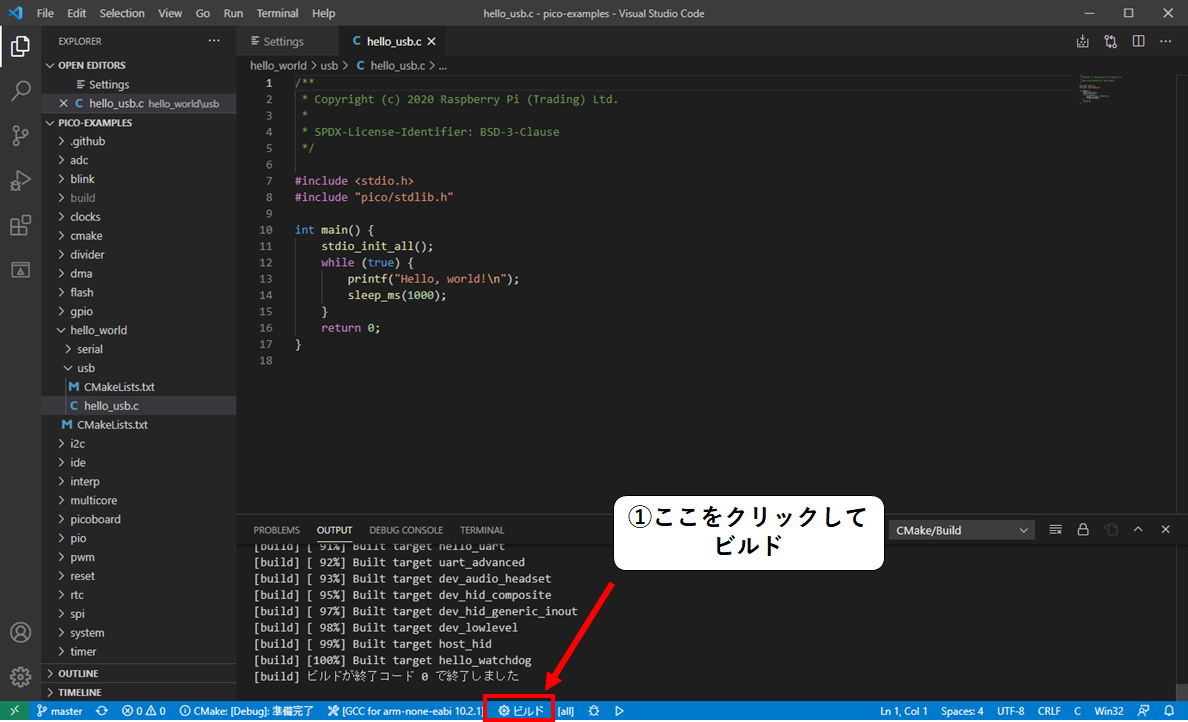Split the editor using the split icon
Image resolution: width=1188 pixels, height=722 pixels.
(x=1139, y=41)
